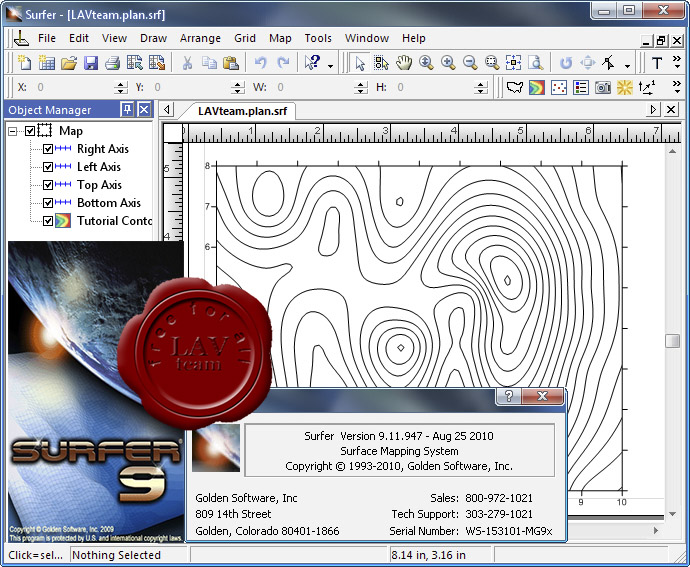Collapse the Map tree node
Image resolution: width=690 pixels, height=567 pixels.
(13, 131)
